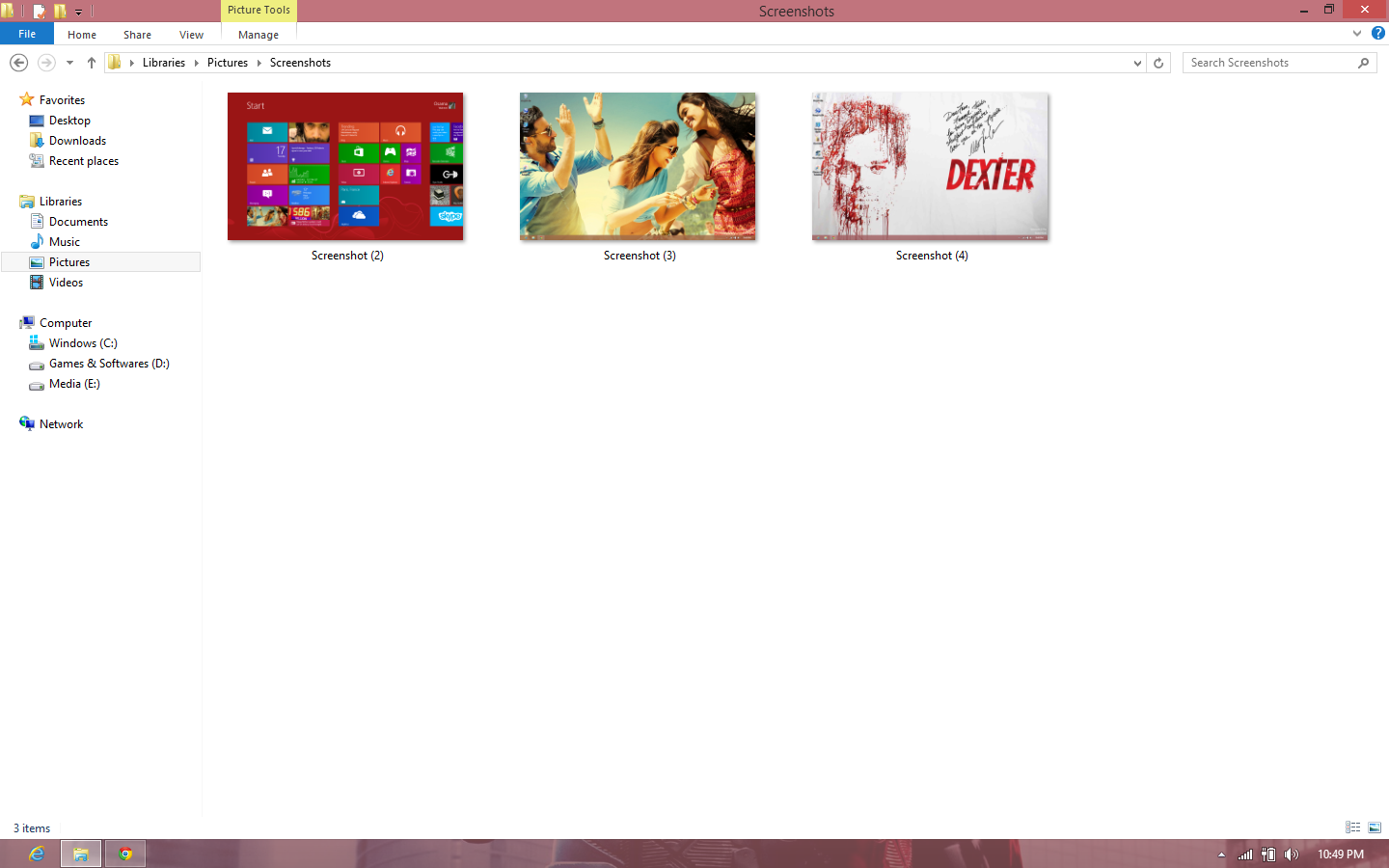This screenshot has height=868, width=1389.
Task: Click the volume speaker tray icon
Action: tap(1292, 854)
